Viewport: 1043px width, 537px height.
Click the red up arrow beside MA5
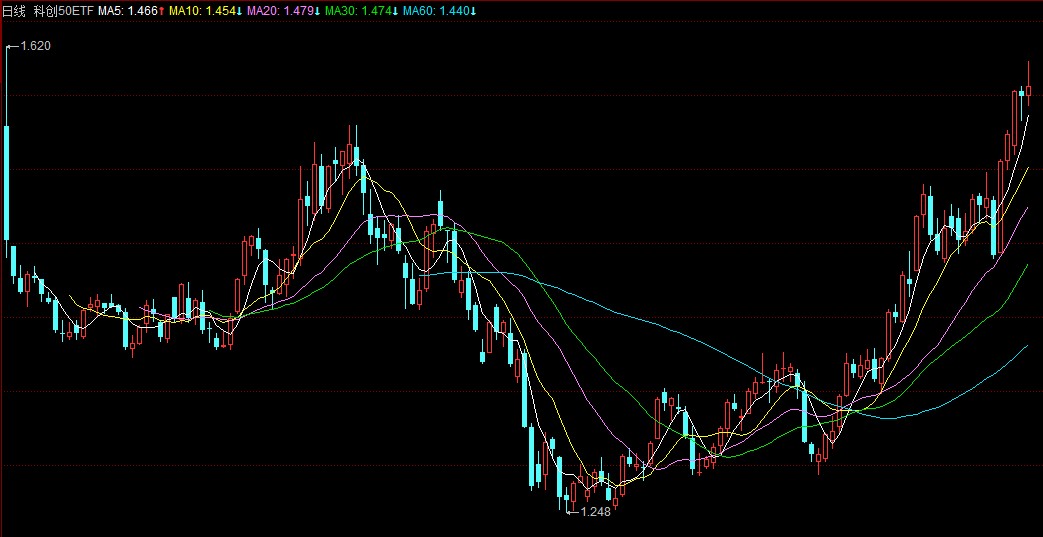pyautogui.click(x=162, y=10)
